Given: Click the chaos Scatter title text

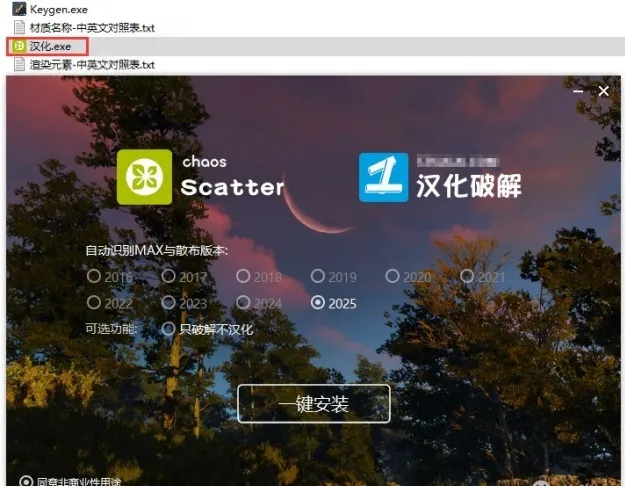Looking at the screenshot, I should [232, 177].
